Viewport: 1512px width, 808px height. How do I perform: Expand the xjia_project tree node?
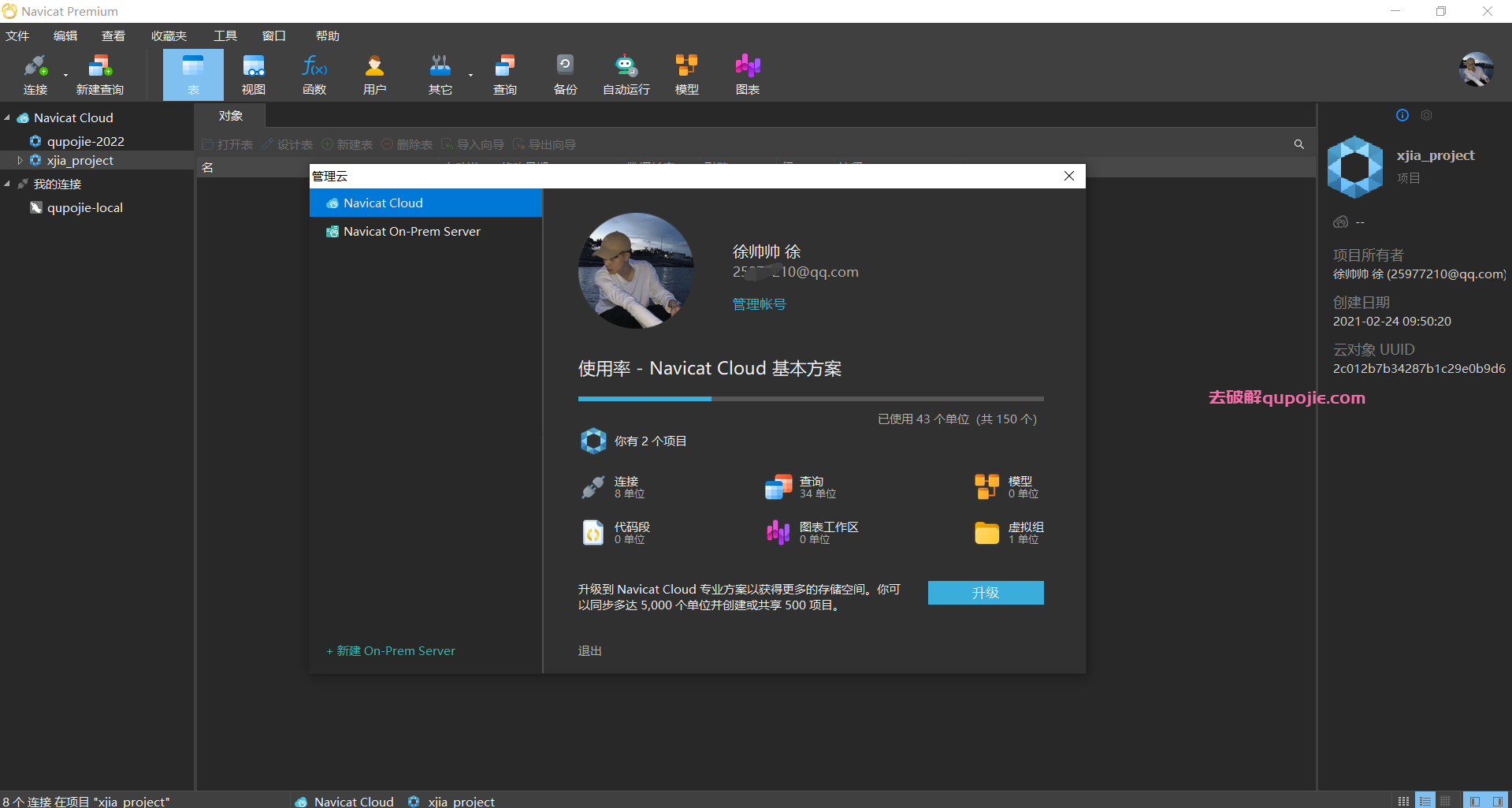pyautogui.click(x=20, y=160)
